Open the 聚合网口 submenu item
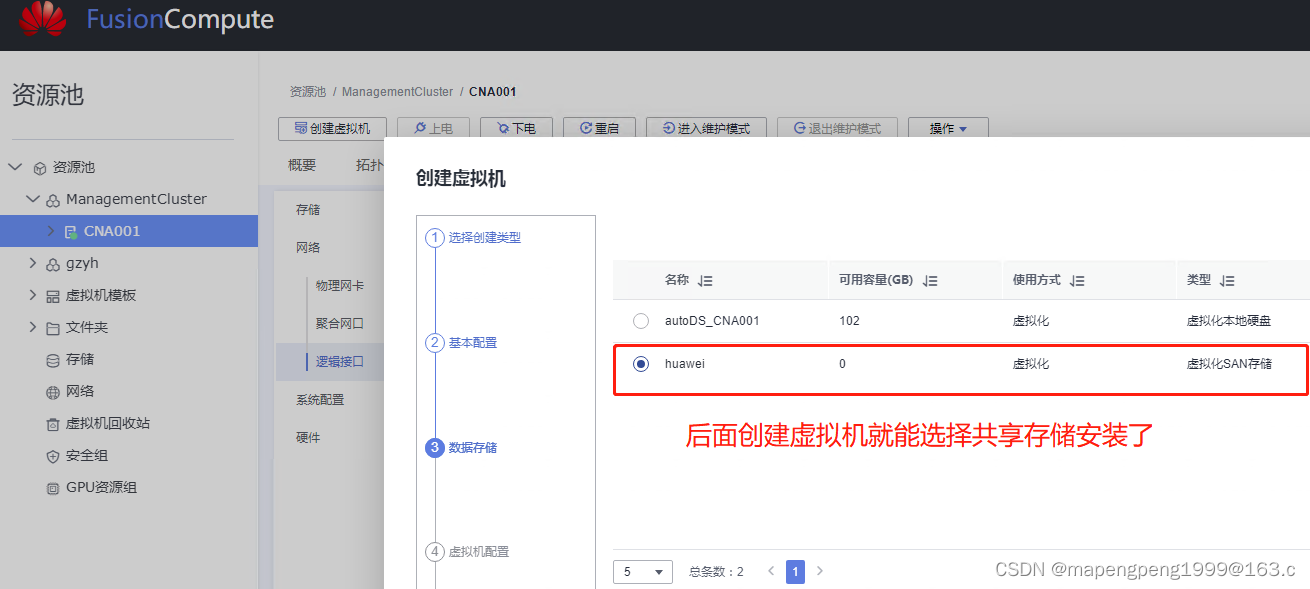This screenshot has width=1310, height=589. click(340, 324)
